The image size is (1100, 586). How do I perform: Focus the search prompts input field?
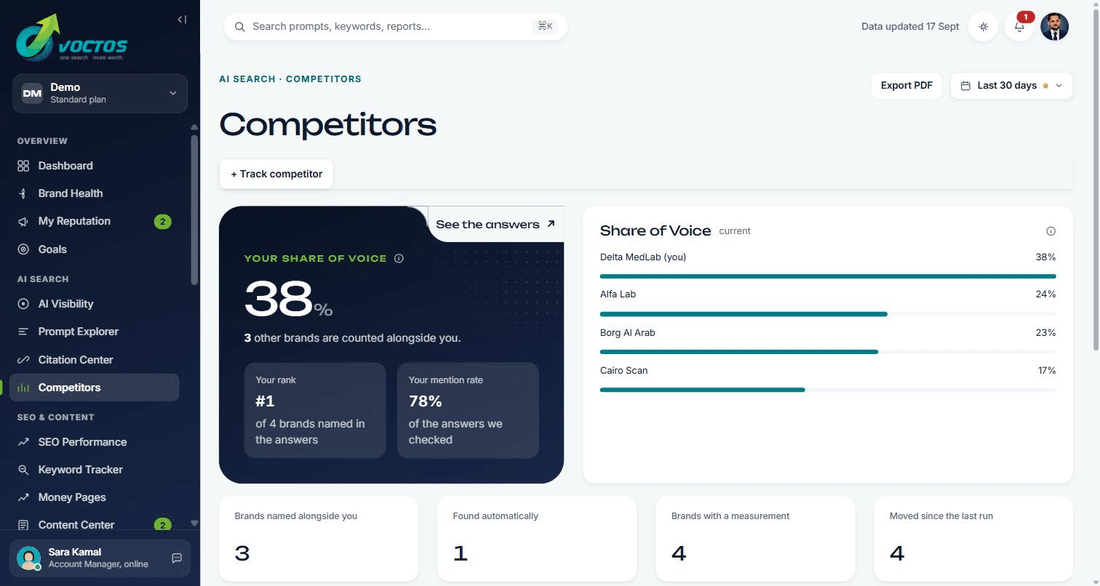coord(395,27)
